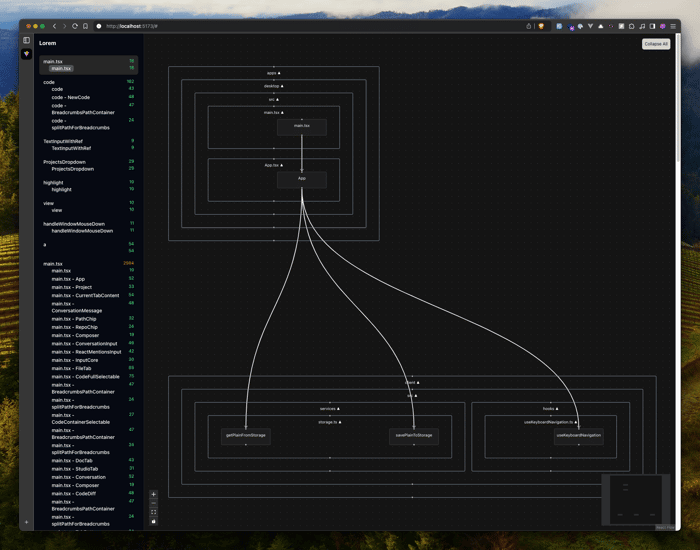Collapse the apps group node
This screenshot has height=550, width=700.
[x=274, y=73]
